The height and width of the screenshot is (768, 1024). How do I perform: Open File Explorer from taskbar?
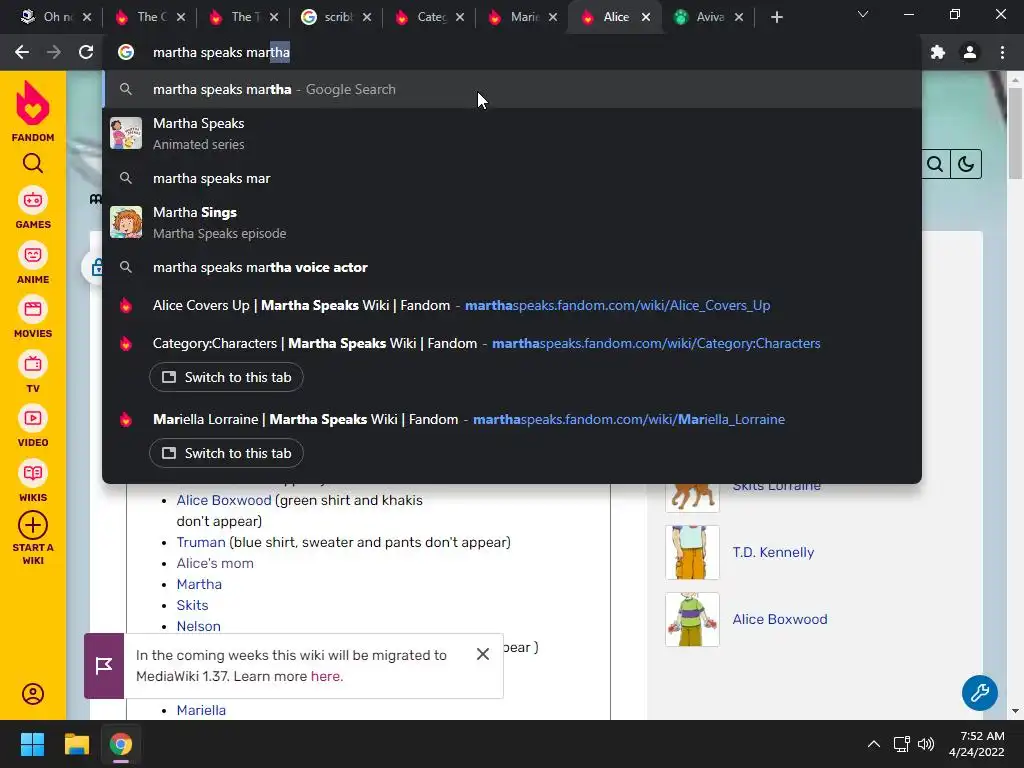(76, 744)
